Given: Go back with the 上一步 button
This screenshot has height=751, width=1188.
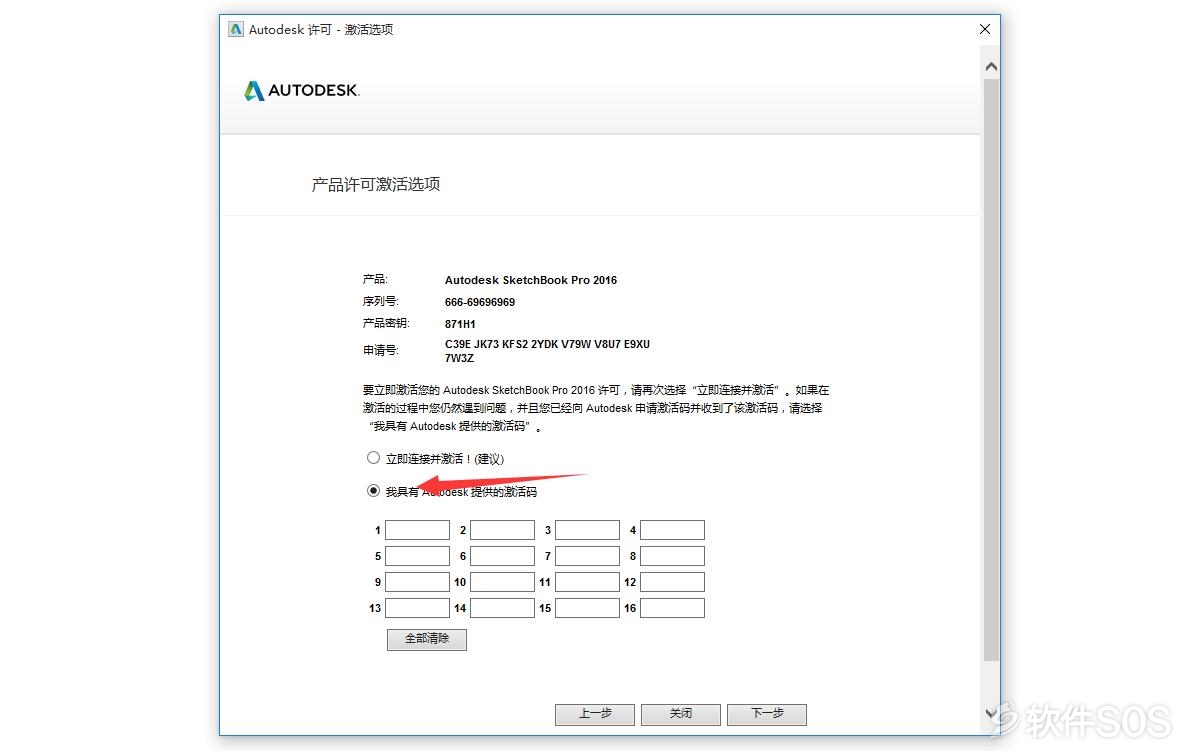Looking at the screenshot, I should [595, 714].
